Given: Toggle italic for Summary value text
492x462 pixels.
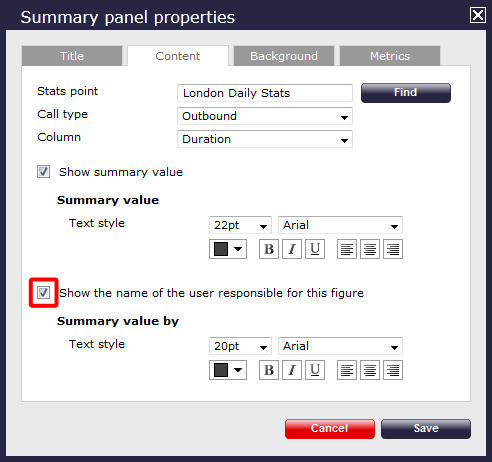Looking at the screenshot, I should (292, 249).
